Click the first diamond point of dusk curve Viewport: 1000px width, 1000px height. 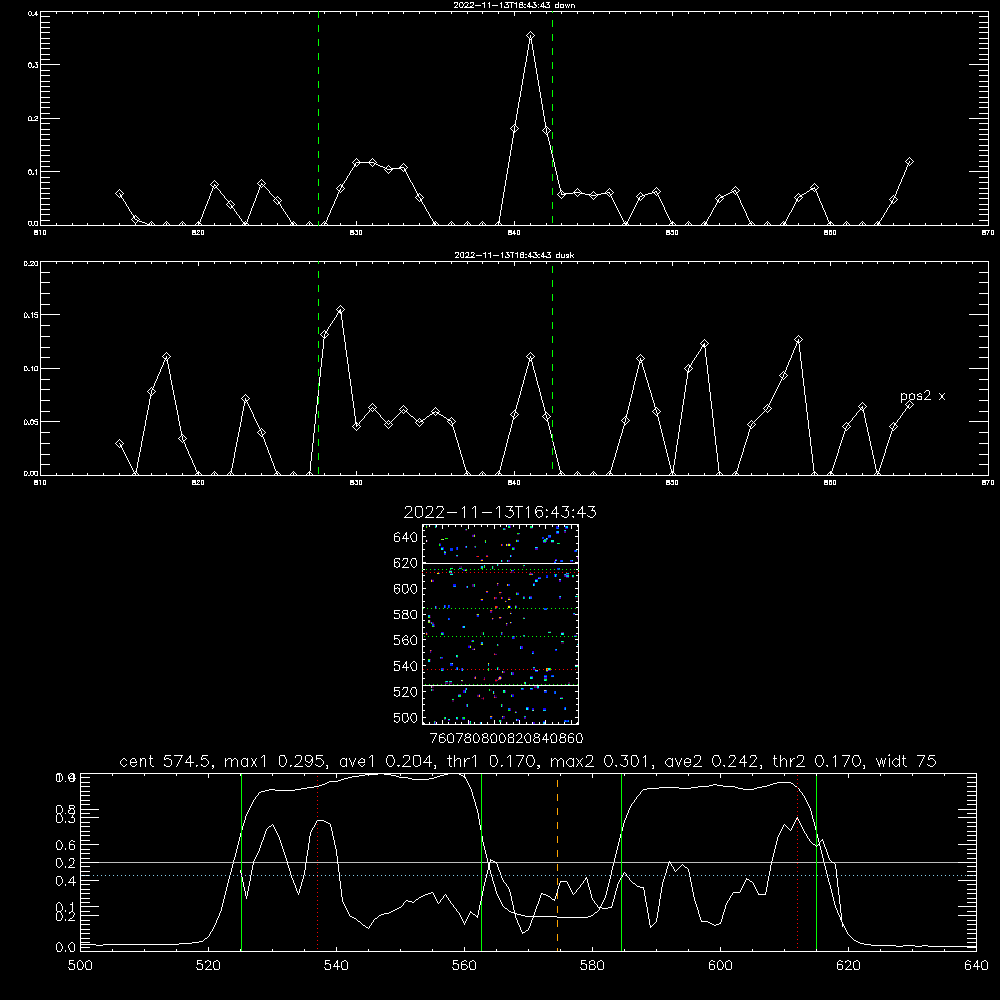point(119,443)
